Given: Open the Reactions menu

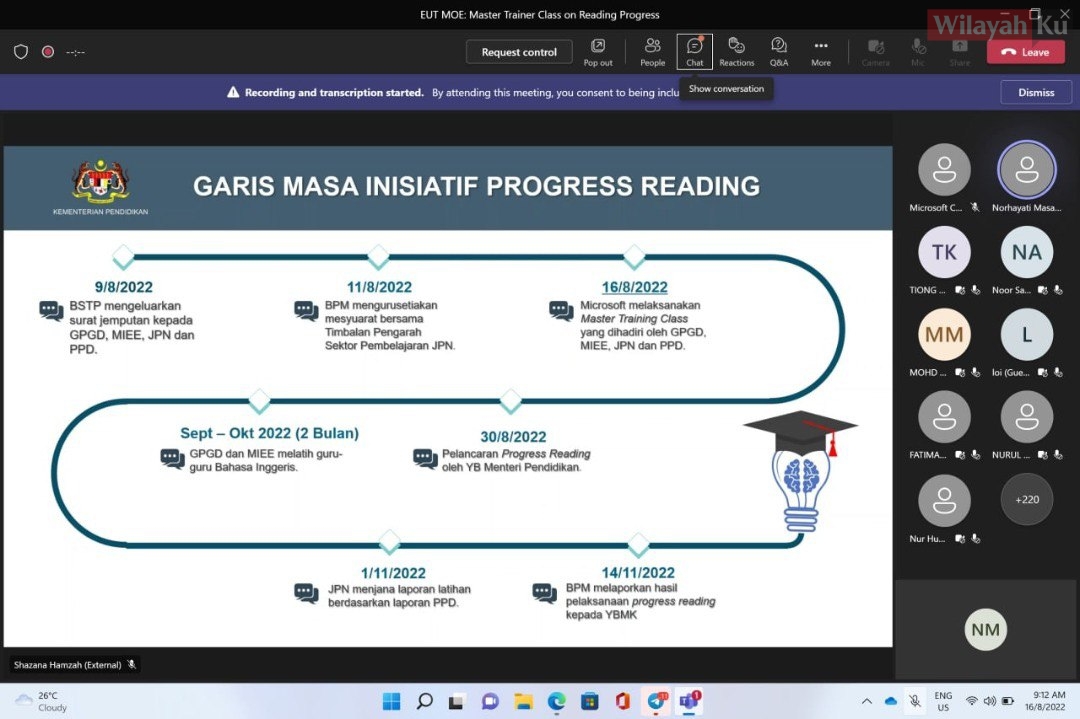Looking at the screenshot, I should [x=736, y=51].
